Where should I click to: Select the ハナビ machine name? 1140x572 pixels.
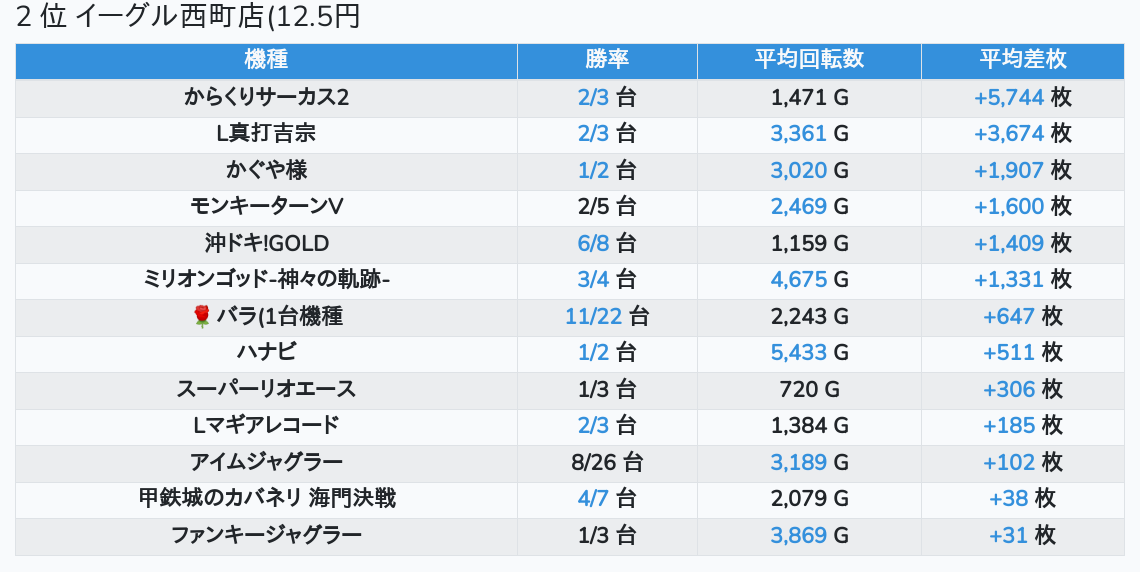[x=267, y=353]
